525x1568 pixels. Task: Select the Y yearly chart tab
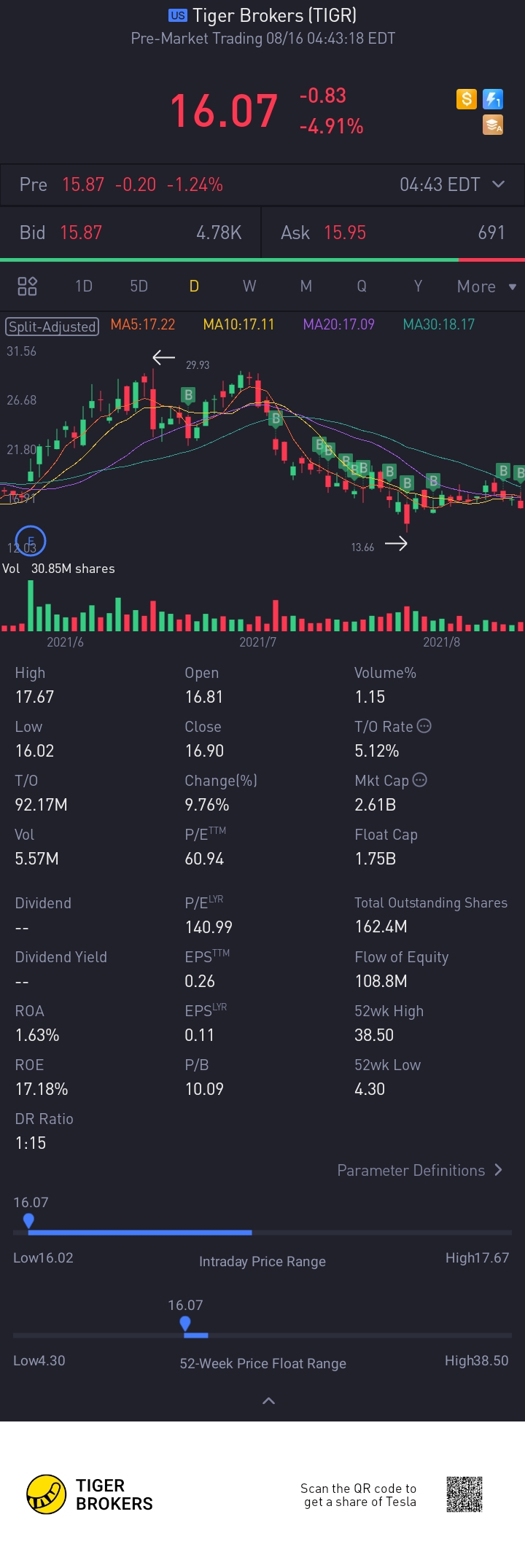click(418, 286)
